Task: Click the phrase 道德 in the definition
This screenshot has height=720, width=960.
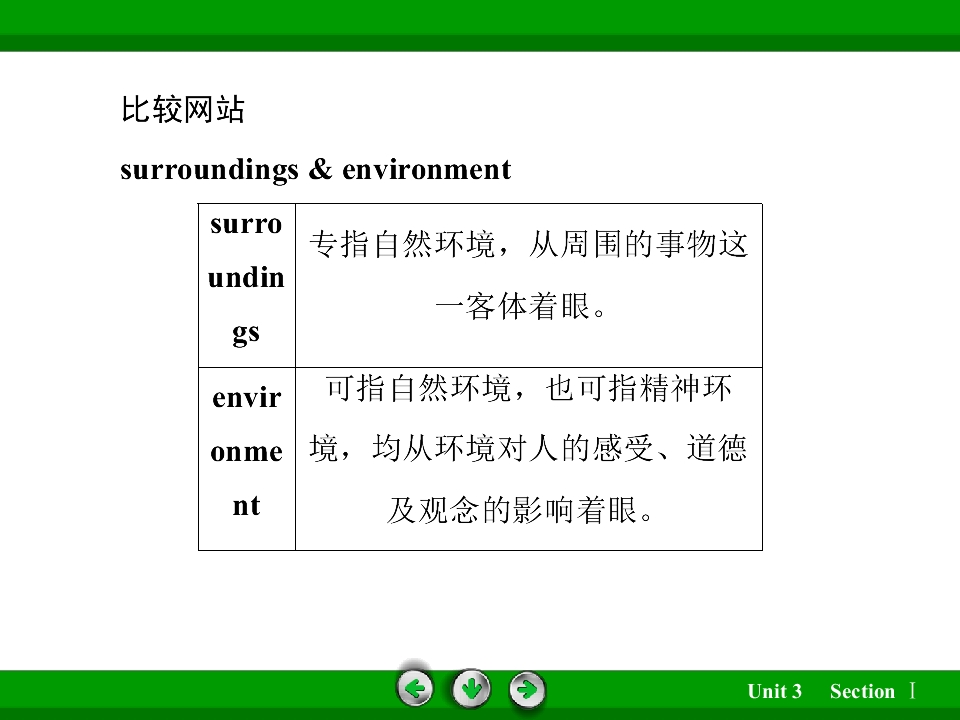Action: click(x=717, y=448)
